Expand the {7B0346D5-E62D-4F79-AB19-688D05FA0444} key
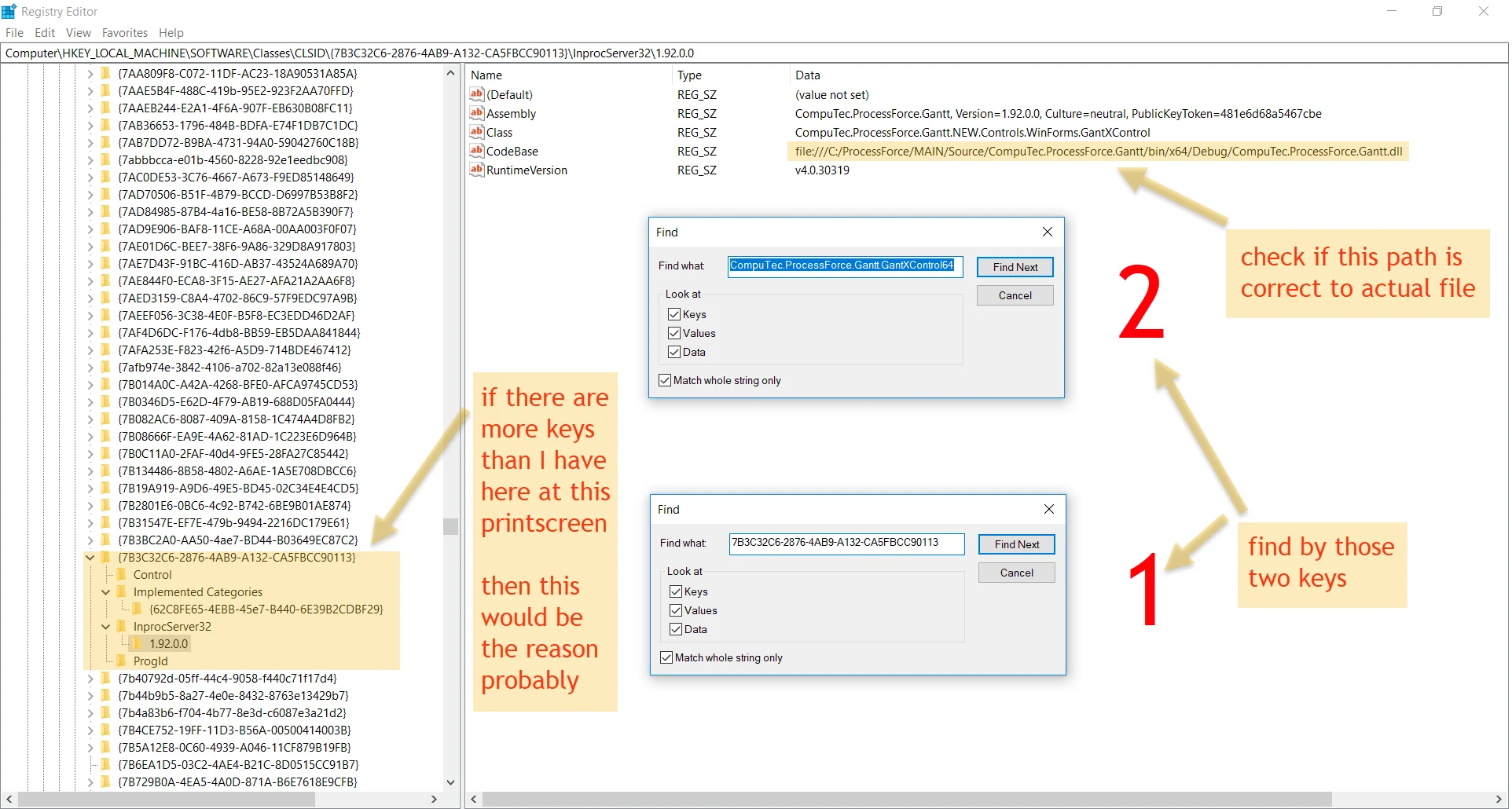Viewport: 1512px width, 809px height. pos(90,401)
